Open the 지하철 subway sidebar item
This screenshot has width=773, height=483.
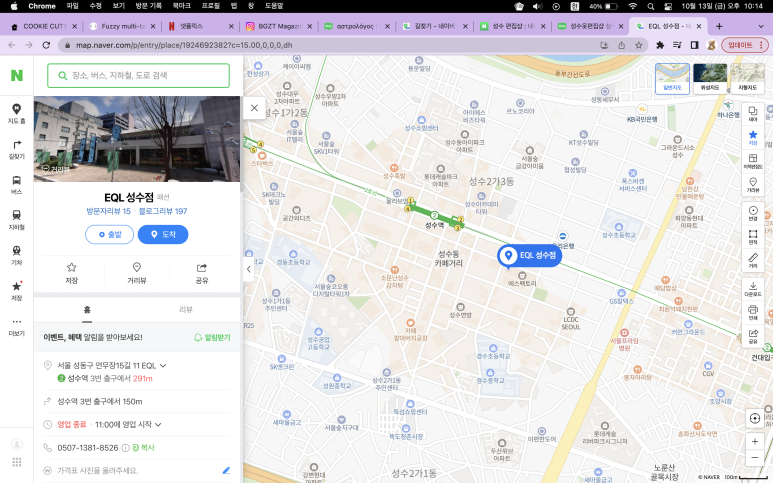coord(16,220)
